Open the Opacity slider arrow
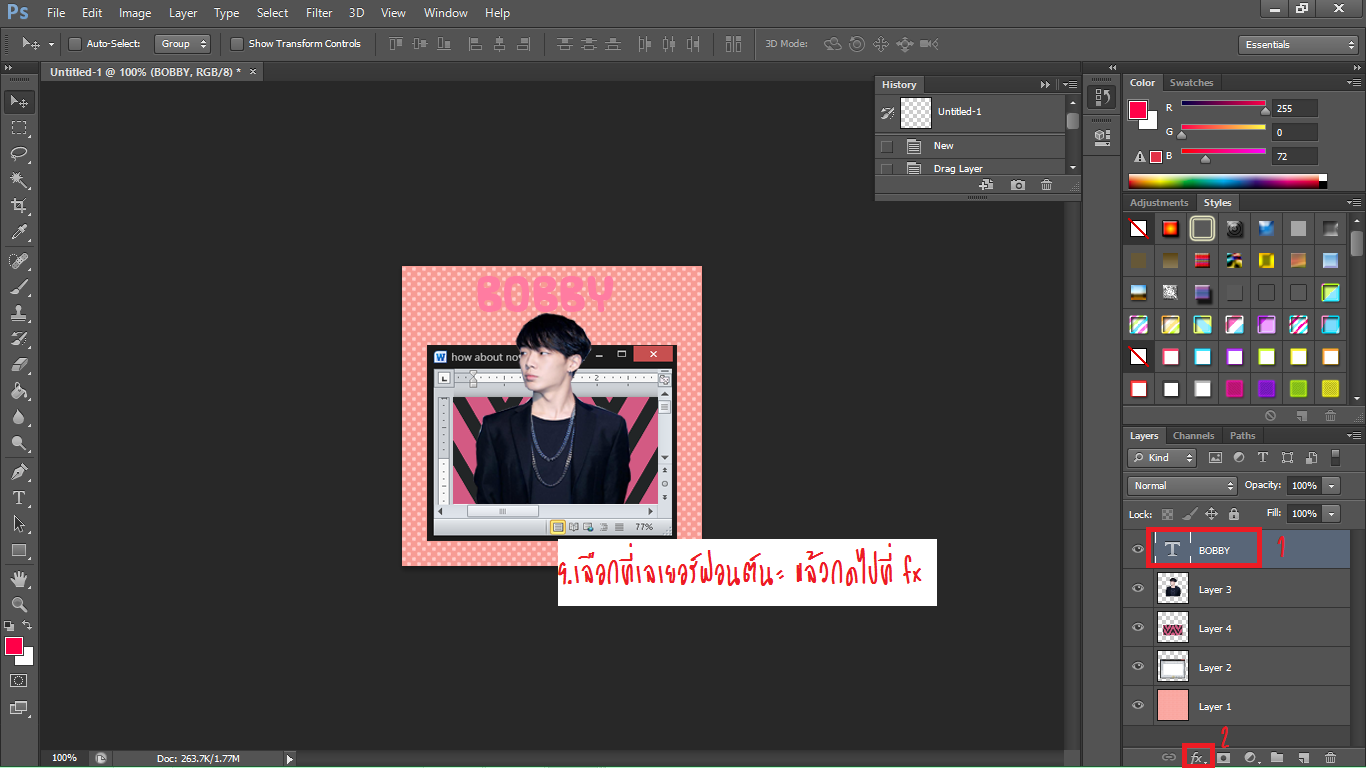1366x768 pixels. (1331, 485)
